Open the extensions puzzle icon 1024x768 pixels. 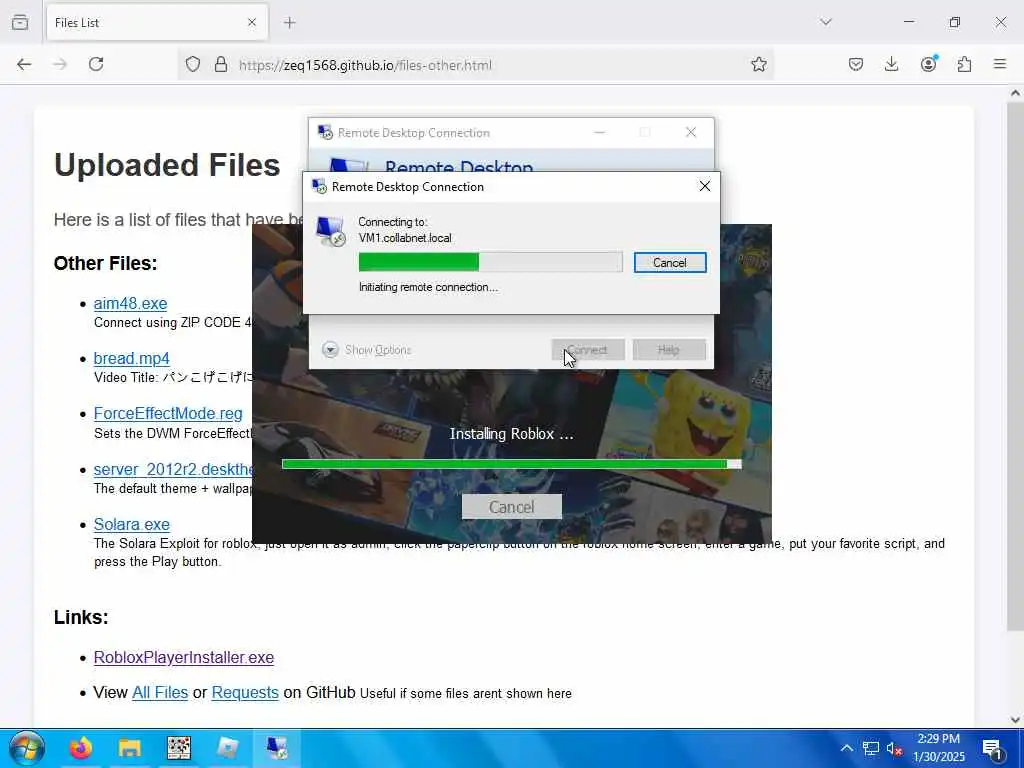tap(964, 64)
